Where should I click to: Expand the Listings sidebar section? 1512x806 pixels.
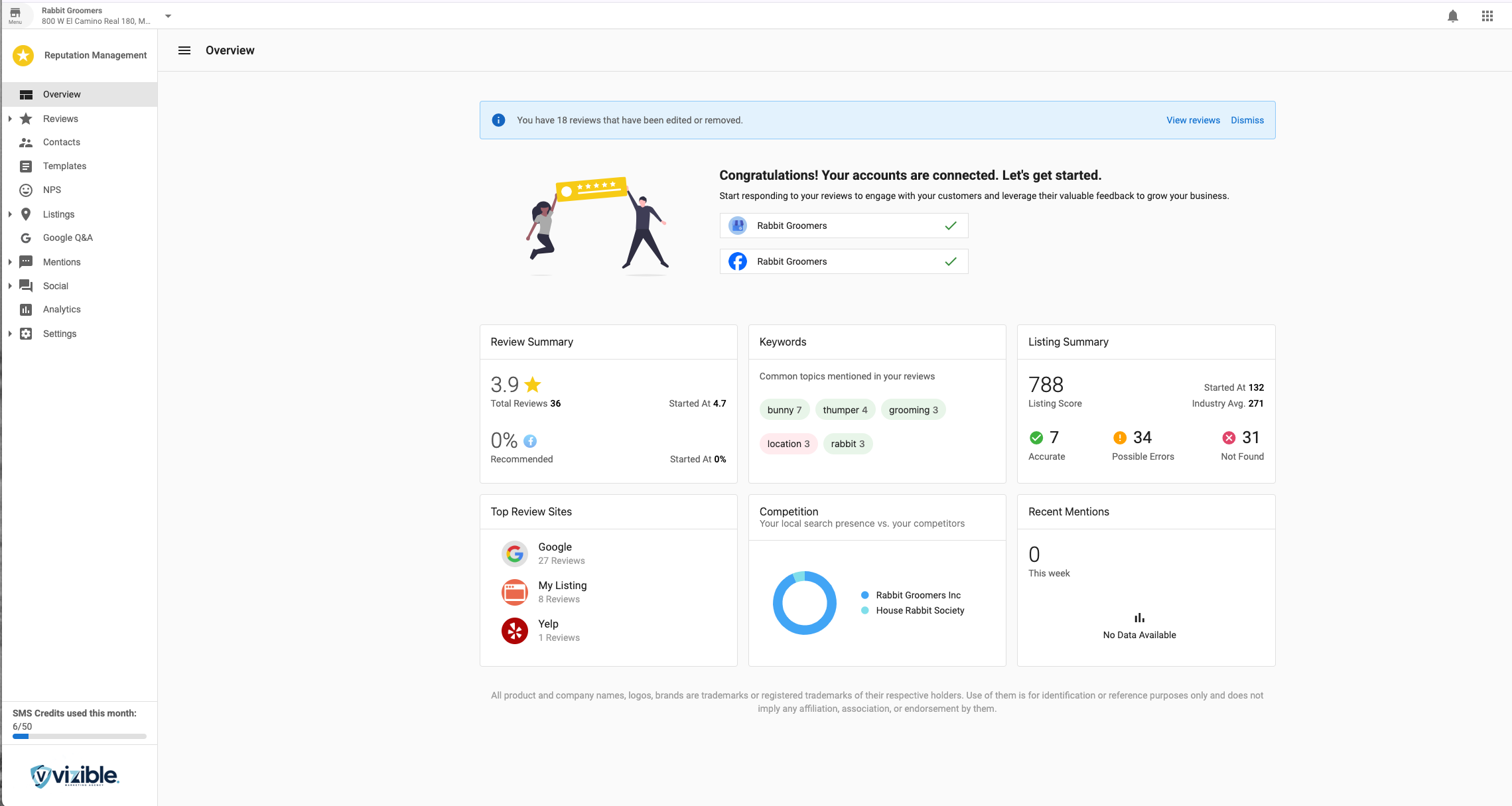(10, 214)
